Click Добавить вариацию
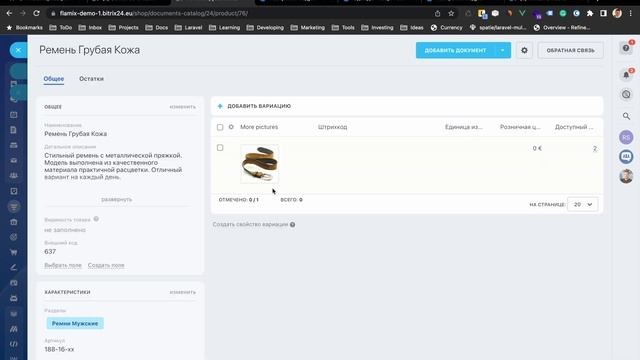 click(x=259, y=106)
